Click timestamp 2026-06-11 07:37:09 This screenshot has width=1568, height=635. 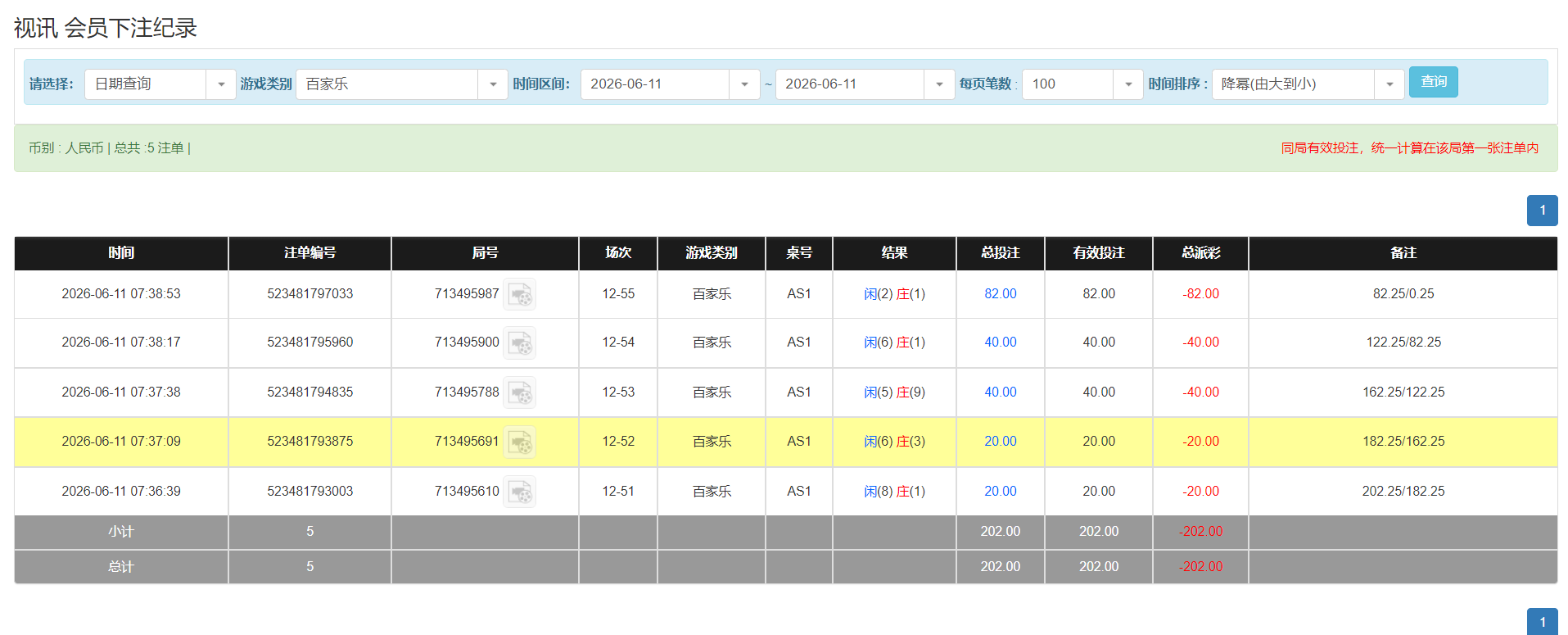point(121,442)
